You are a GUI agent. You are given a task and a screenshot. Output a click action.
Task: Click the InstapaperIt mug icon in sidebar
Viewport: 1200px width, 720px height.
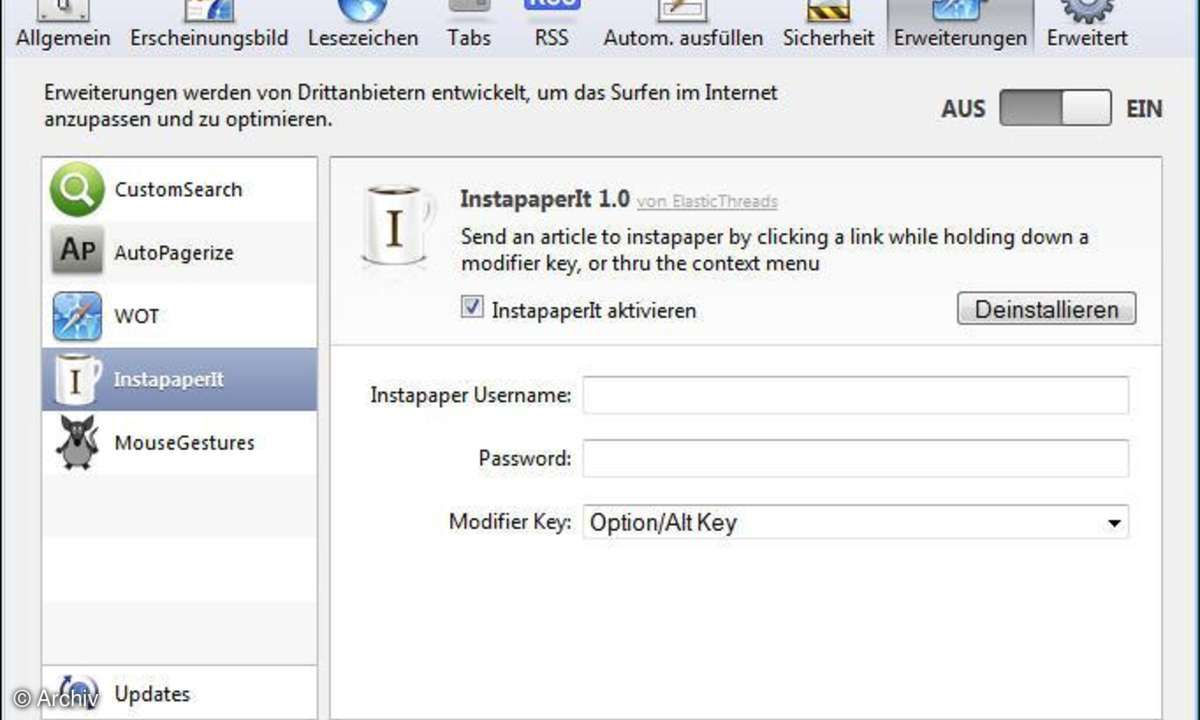coord(77,379)
